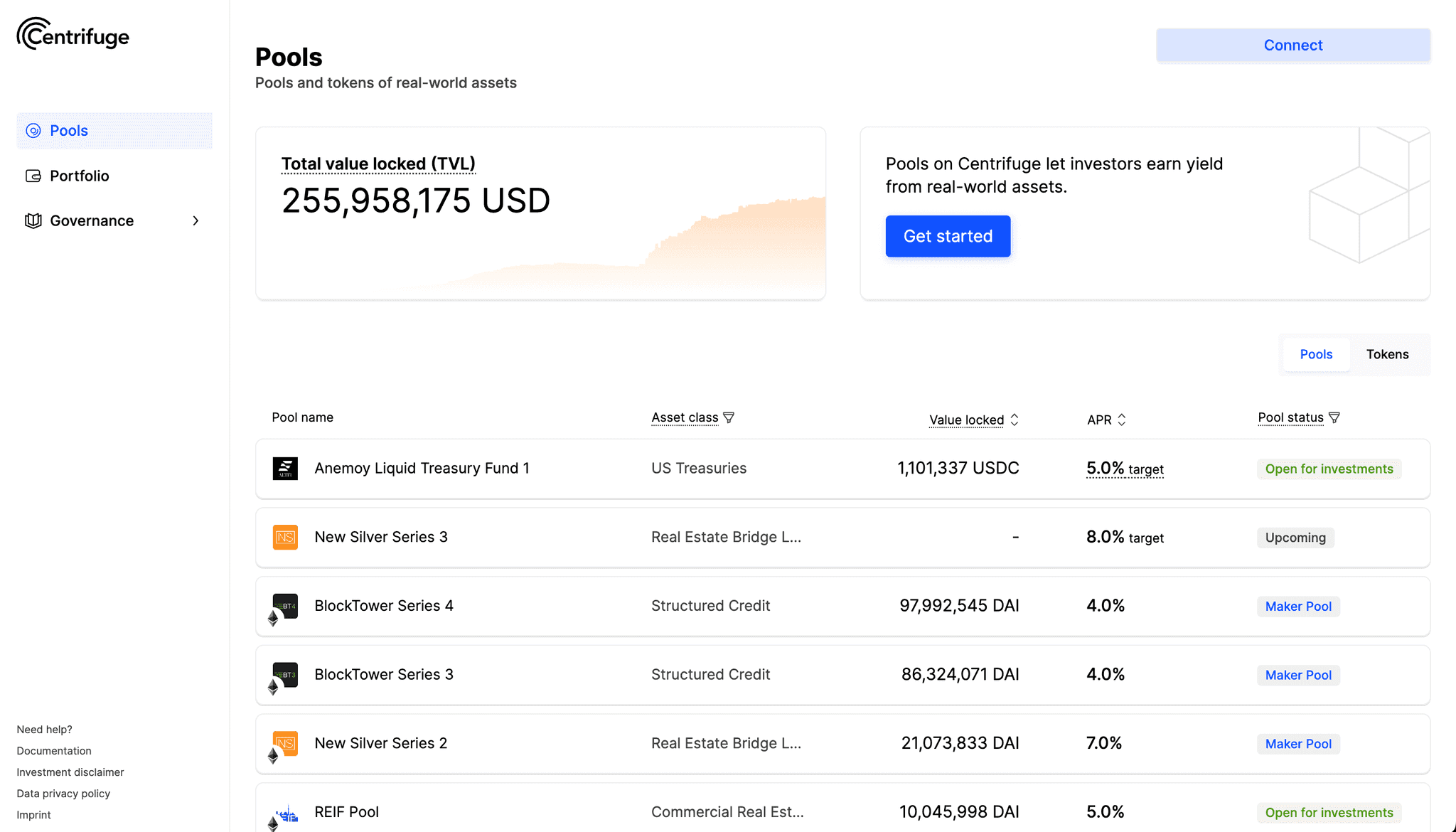Sort pools by APR arrows
The width and height of the screenshot is (1456, 832).
click(x=1122, y=420)
